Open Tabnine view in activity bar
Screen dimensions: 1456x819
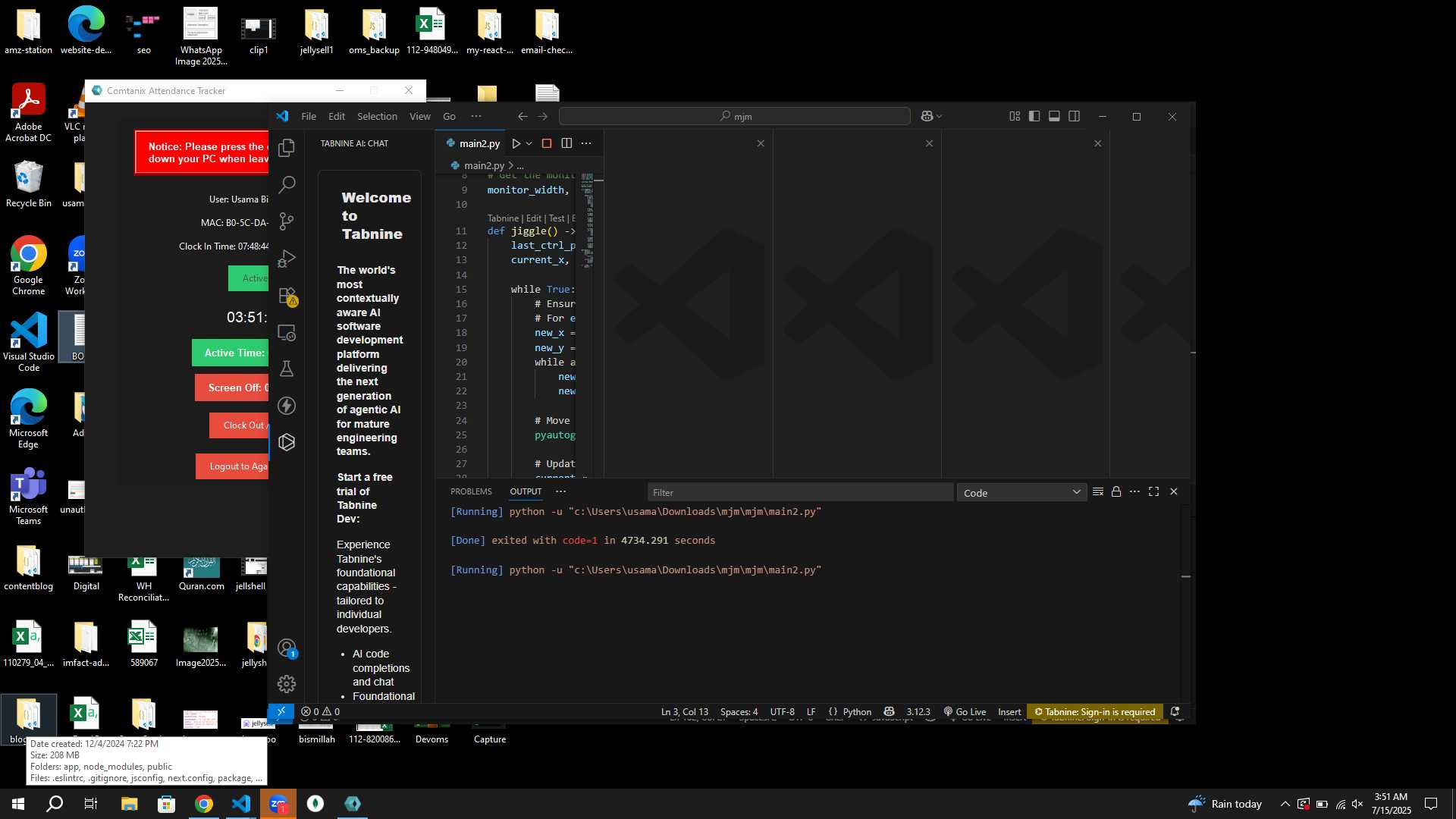pos(287,442)
